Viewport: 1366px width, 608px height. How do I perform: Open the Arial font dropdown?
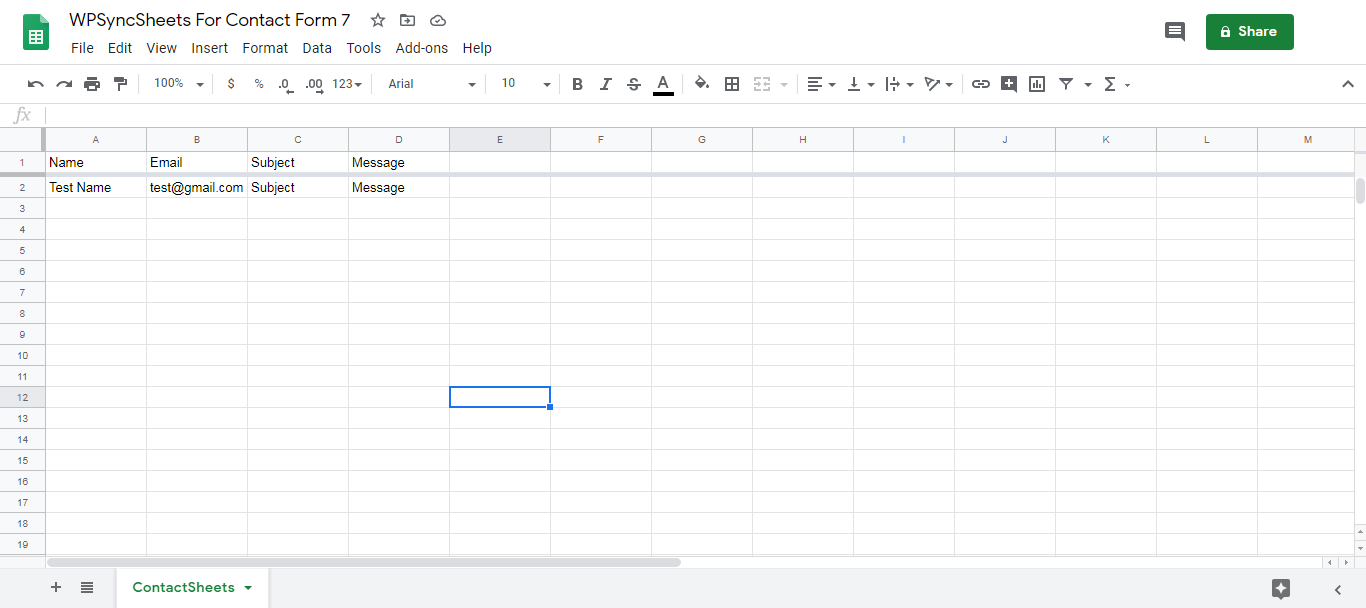pyautogui.click(x=432, y=84)
